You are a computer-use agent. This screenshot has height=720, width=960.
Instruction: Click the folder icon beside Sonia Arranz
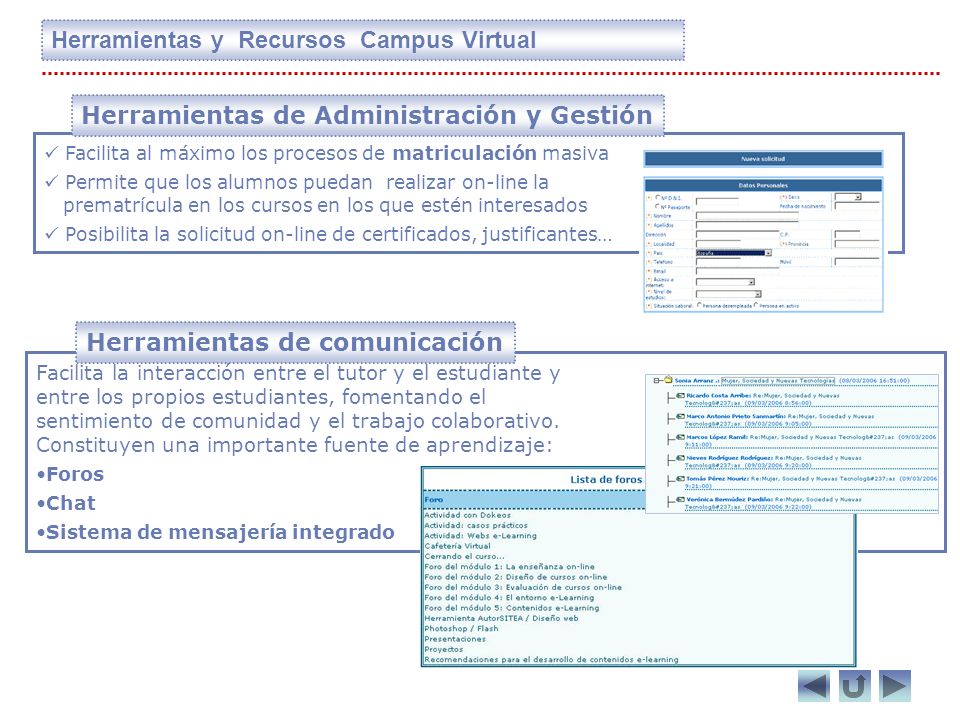coord(669,380)
